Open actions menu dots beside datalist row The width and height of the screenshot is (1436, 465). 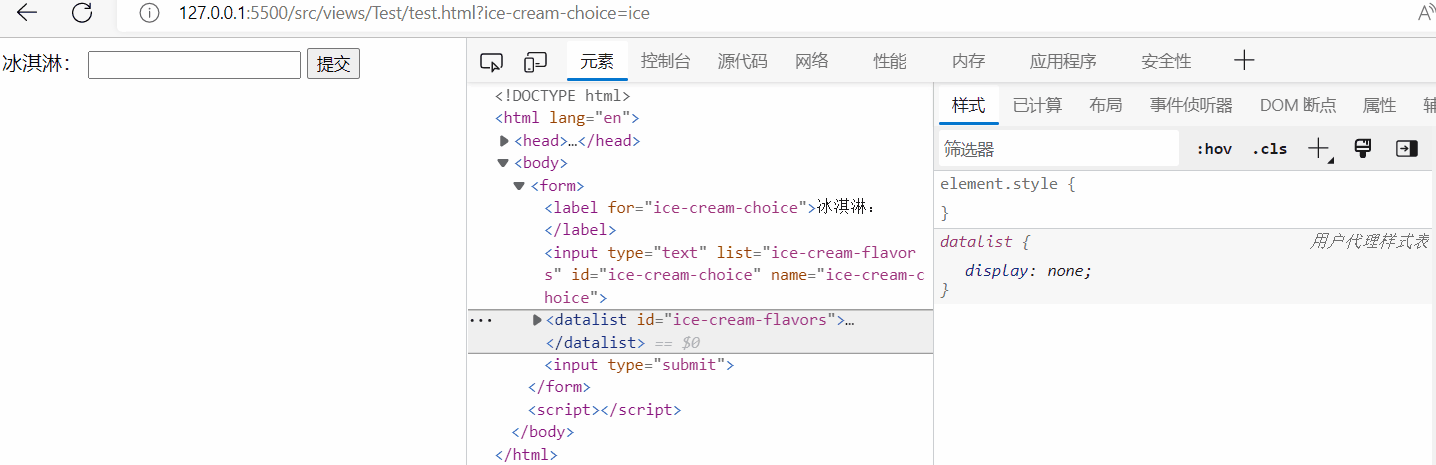(481, 320)
